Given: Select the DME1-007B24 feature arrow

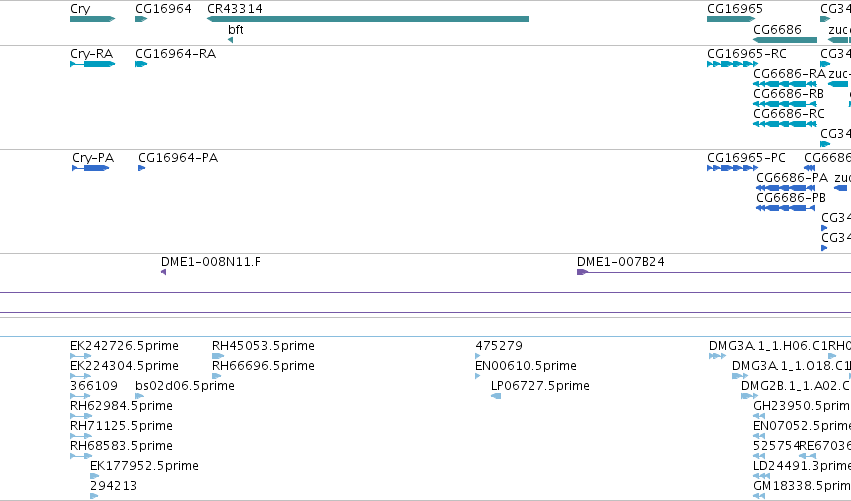Looking at the screenshot, I should pos(582,272).
